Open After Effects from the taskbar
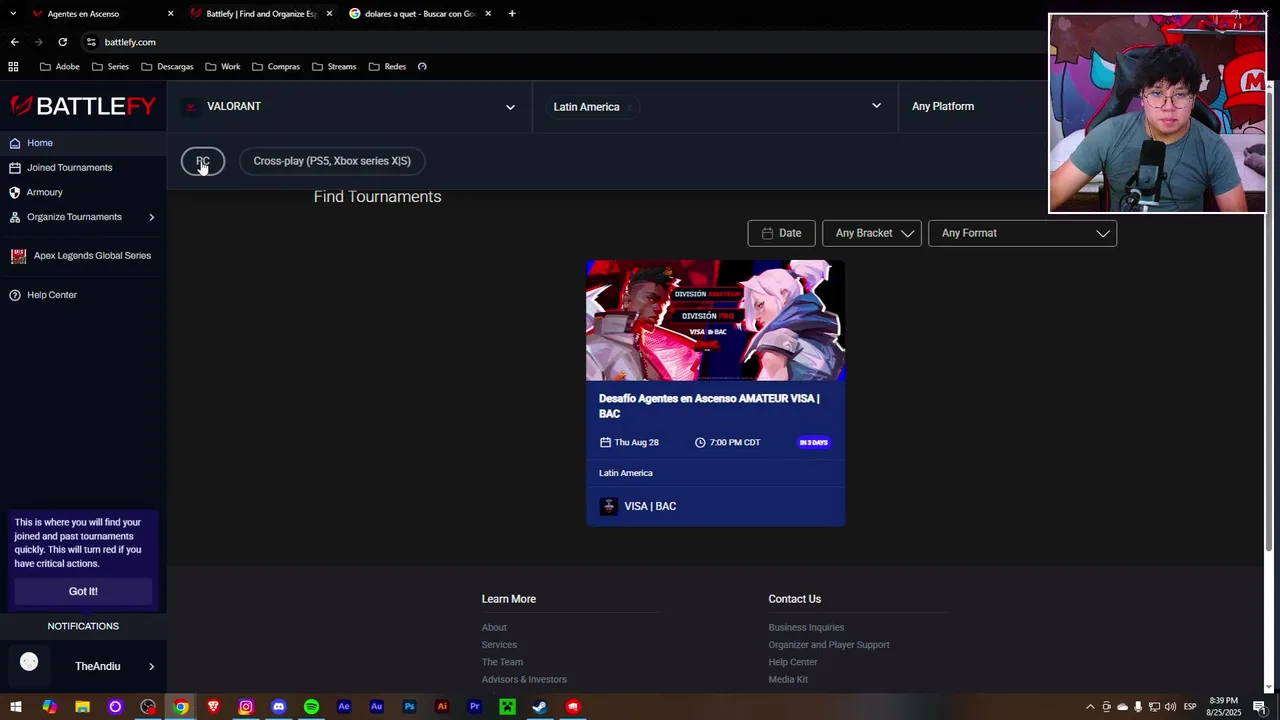This screenshot has height=720, width=1280. click(344, 707)
